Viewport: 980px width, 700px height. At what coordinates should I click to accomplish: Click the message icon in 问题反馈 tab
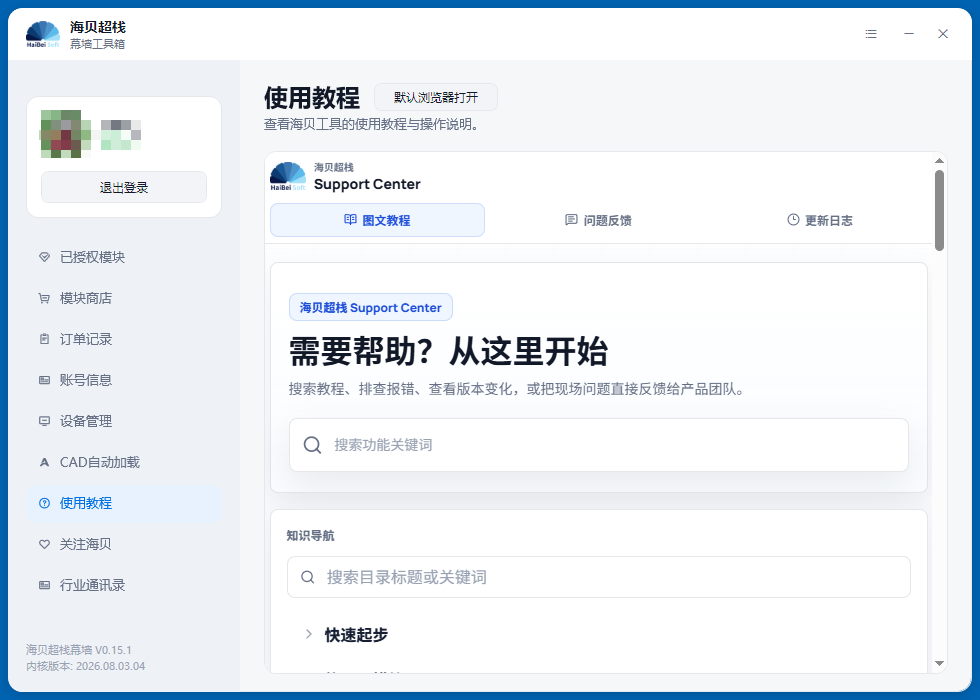pos(571,219)
